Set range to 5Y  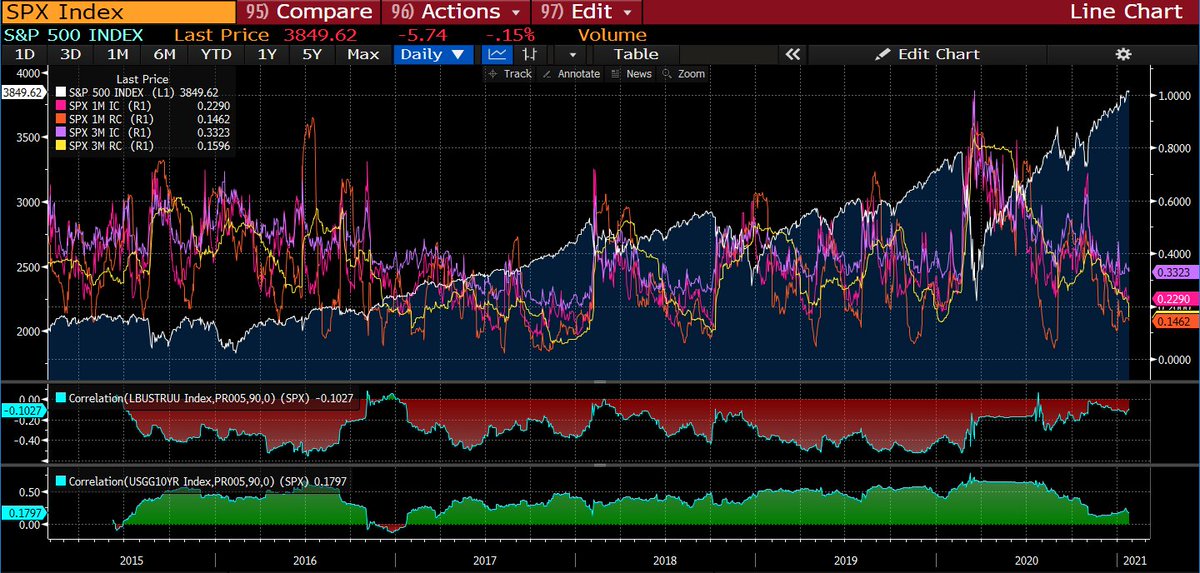click(x=313, y=54)
